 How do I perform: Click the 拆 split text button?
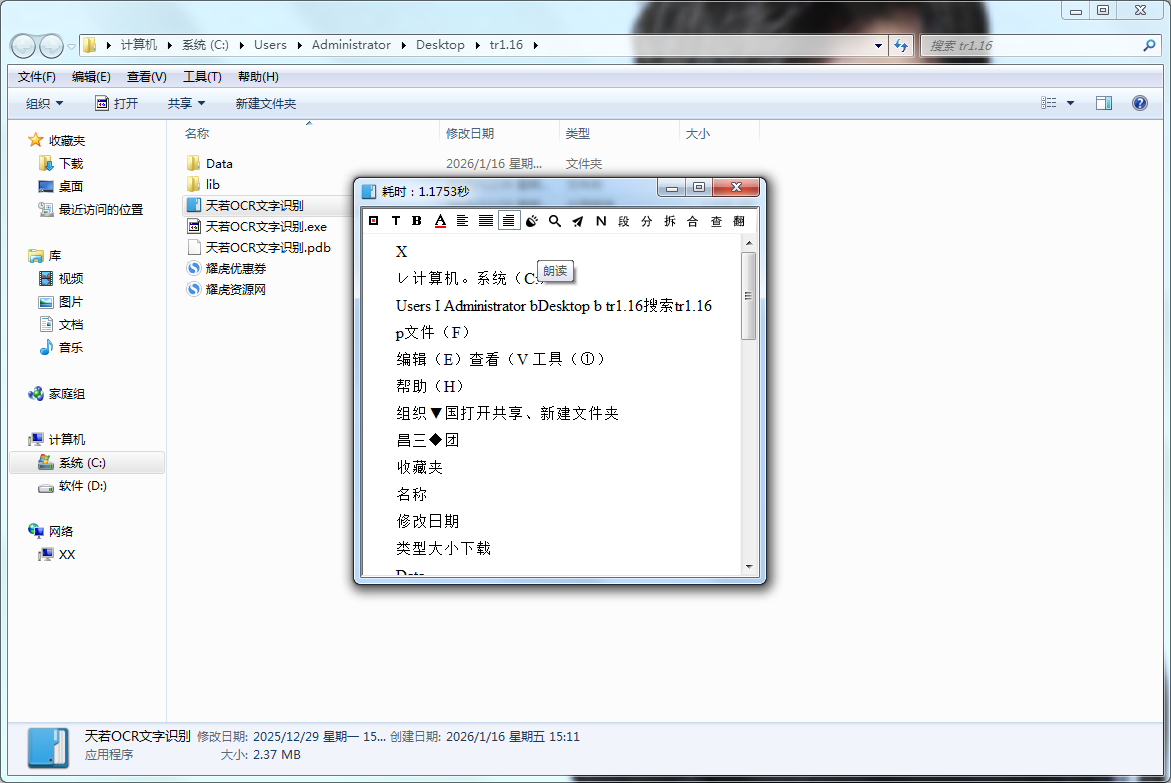click(670, 221)
